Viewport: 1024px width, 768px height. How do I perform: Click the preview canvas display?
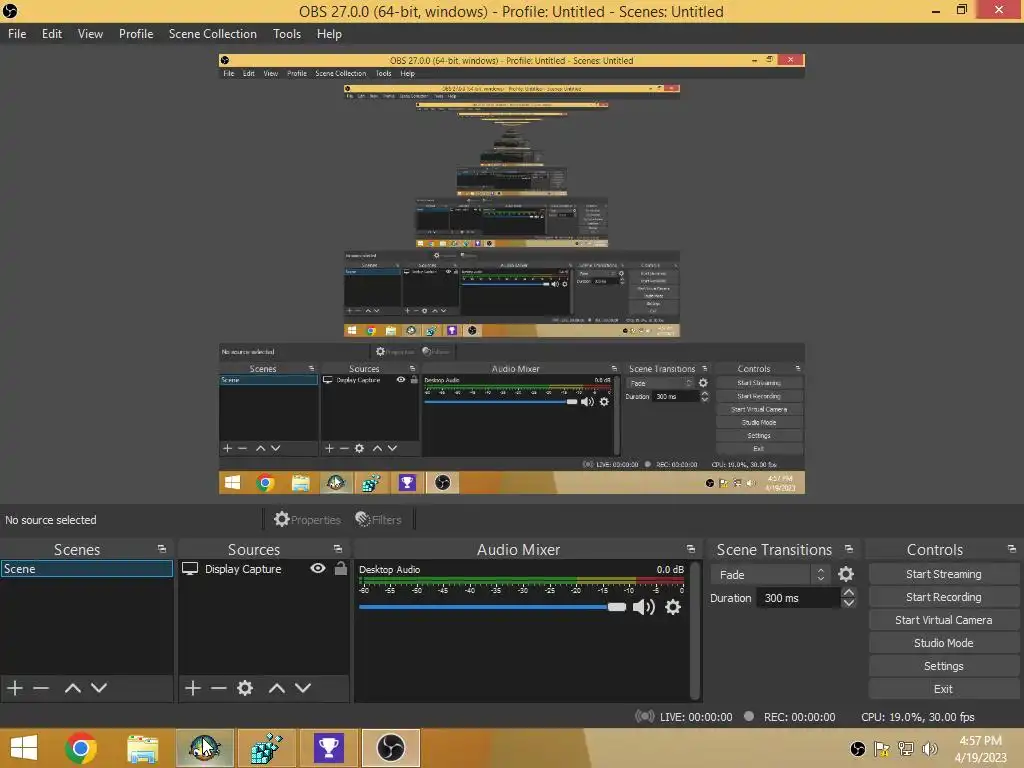pyautogui.click(x=511, y=274)
